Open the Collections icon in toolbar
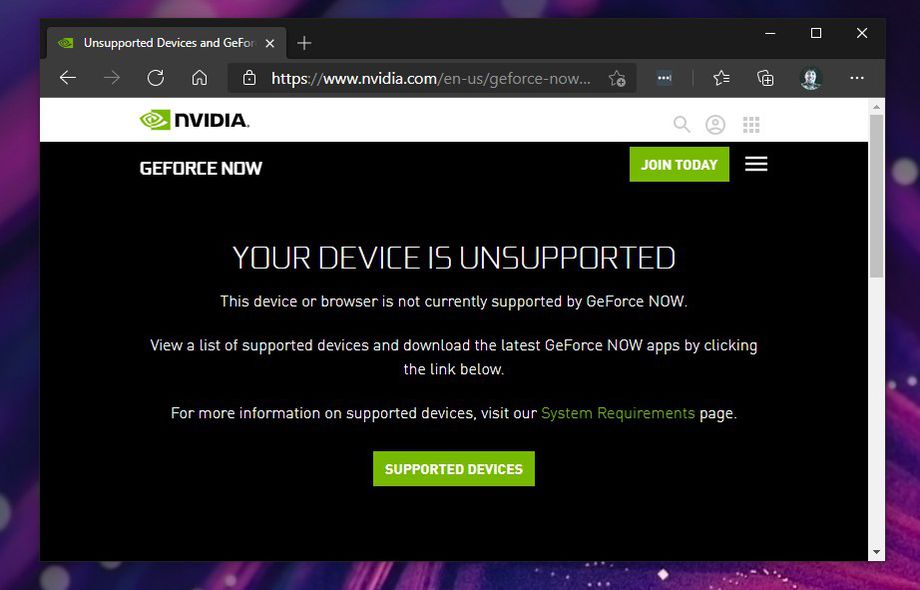920x590 pixels. (765, 78)
